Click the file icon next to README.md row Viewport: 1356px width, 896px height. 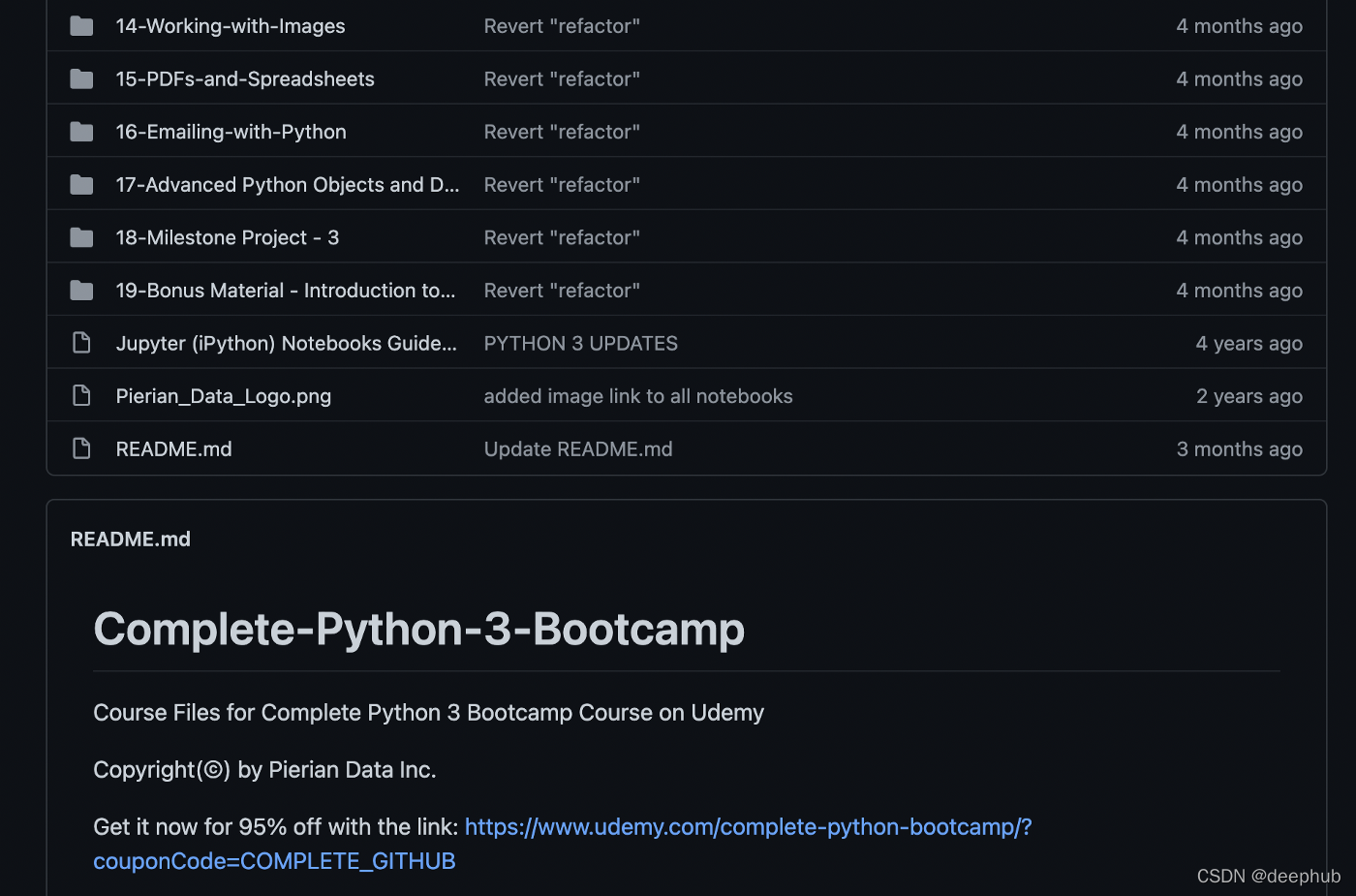82,448
